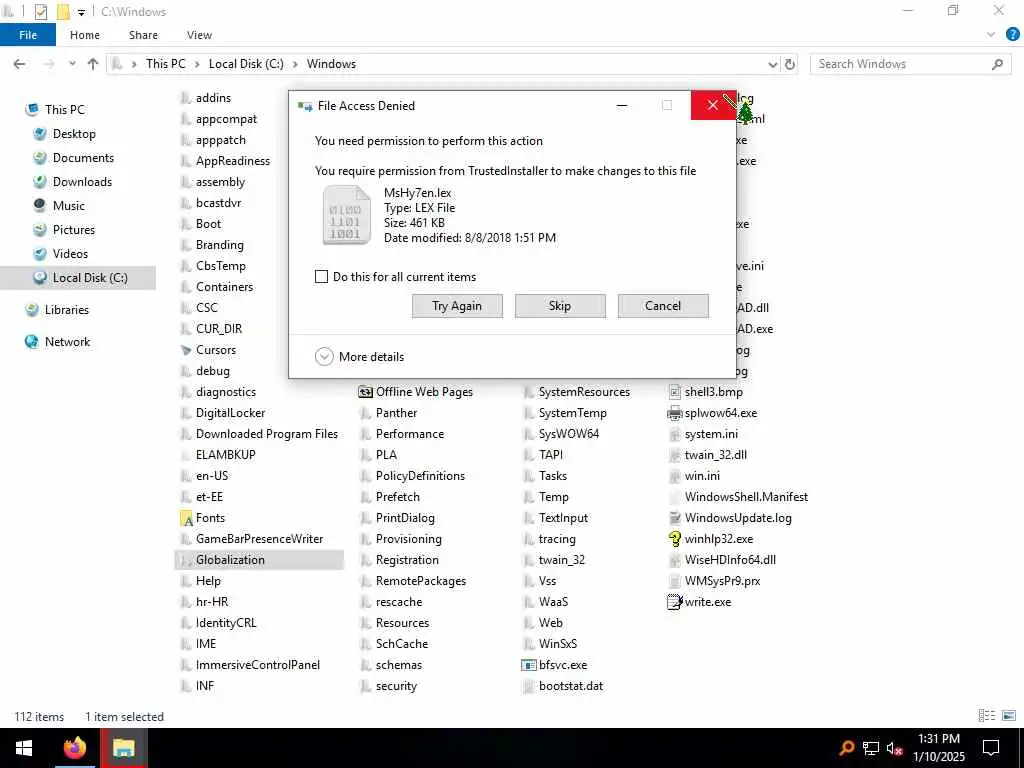Select the Prefetch folder
Screen dimensions: 1024x768
(x=398, y=497)
